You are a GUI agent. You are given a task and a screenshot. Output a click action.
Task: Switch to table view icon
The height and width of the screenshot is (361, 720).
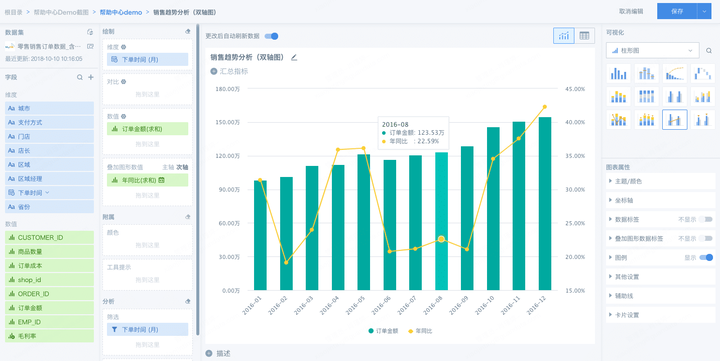pos(584,35)
